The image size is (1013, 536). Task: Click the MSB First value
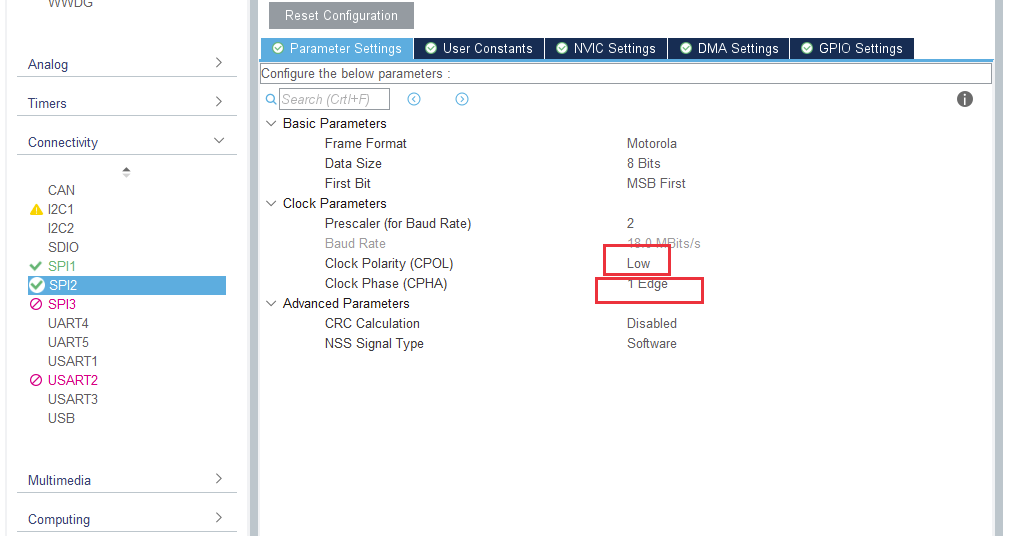[656, 183]
